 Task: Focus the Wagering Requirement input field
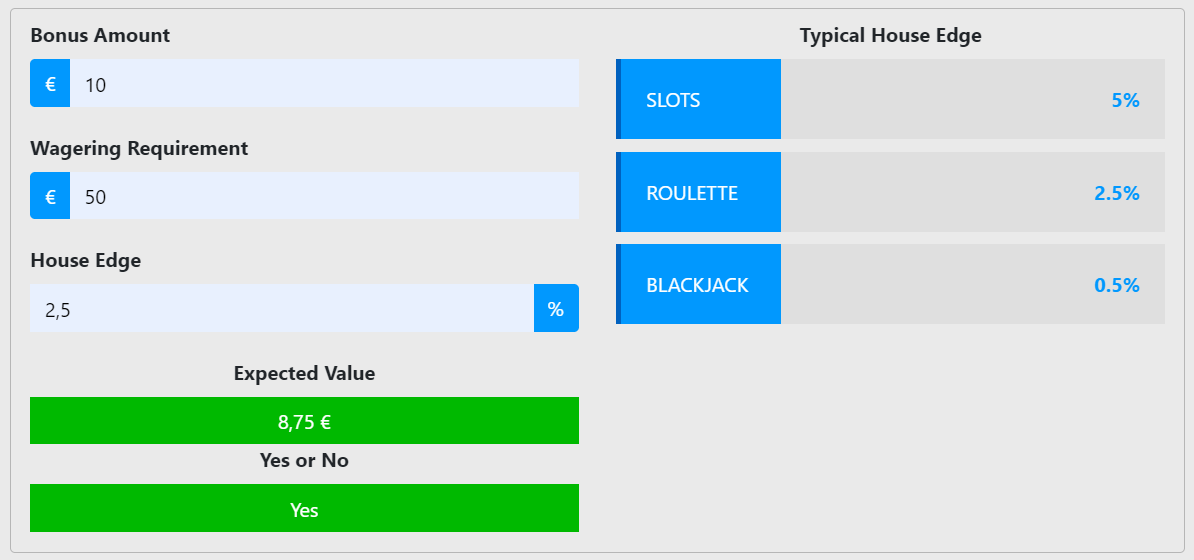[x=324, y=196]
